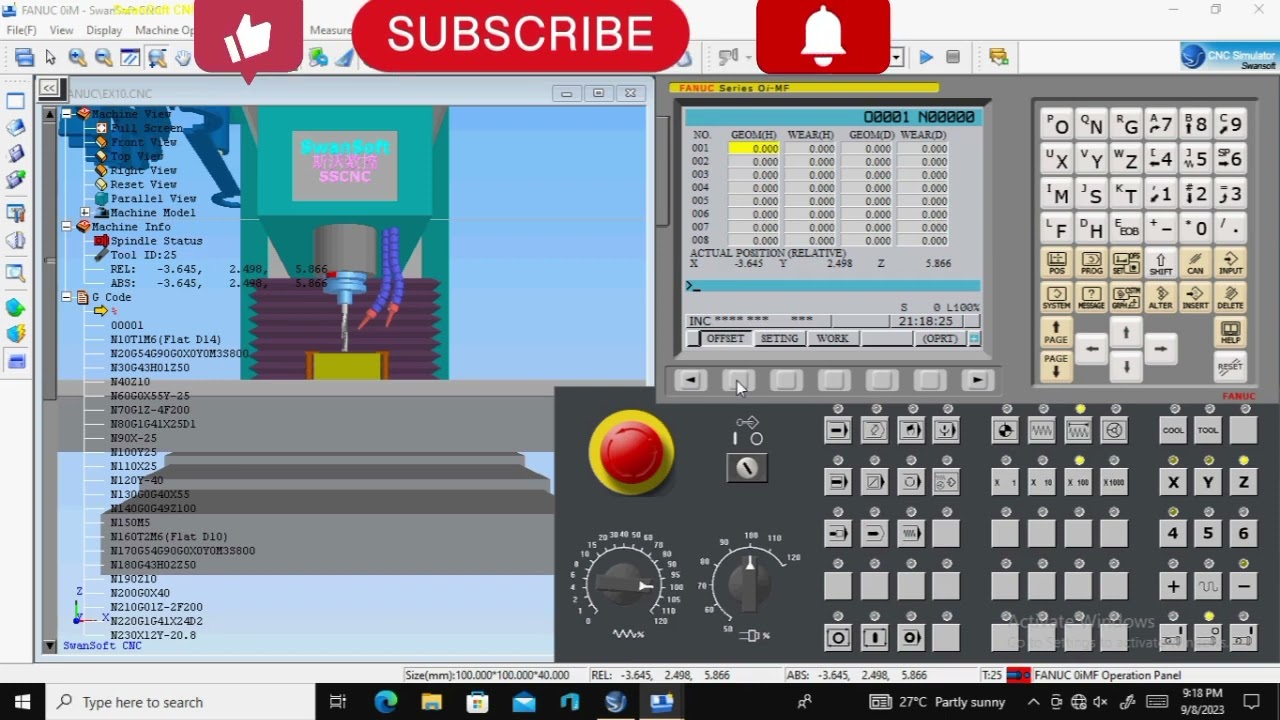1280x720 pixels.
Task: Click the zoom out toolbar icon
Action: coord(103,58)
